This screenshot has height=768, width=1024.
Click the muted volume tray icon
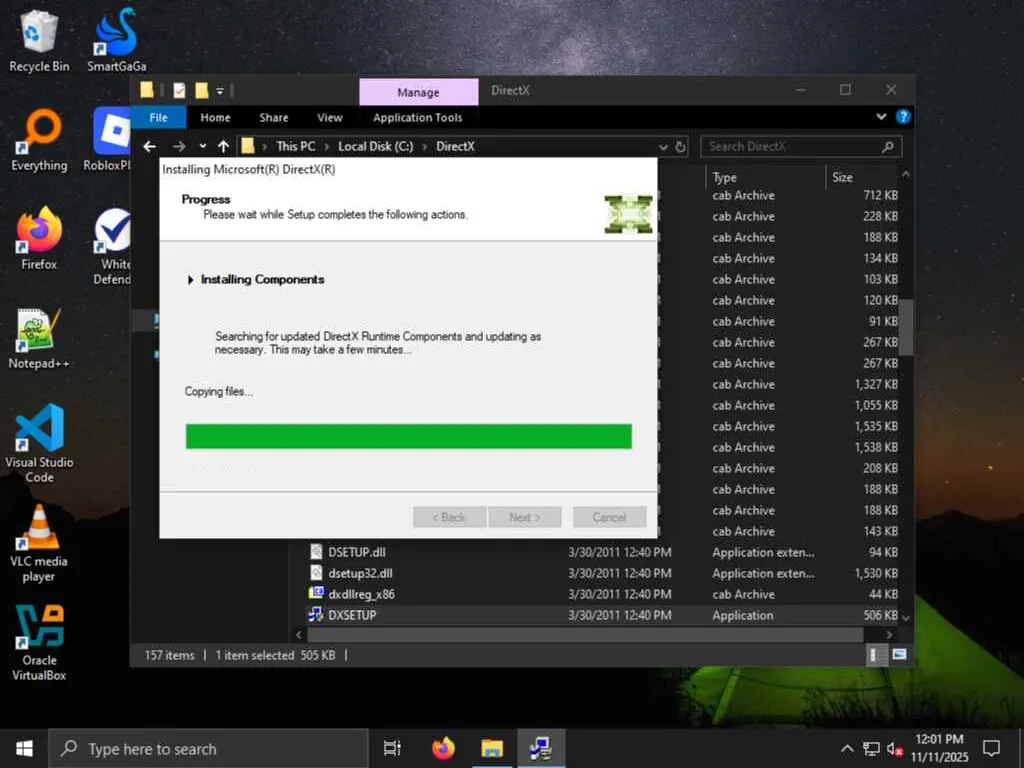pyautogui.click(x=895, y=749)
